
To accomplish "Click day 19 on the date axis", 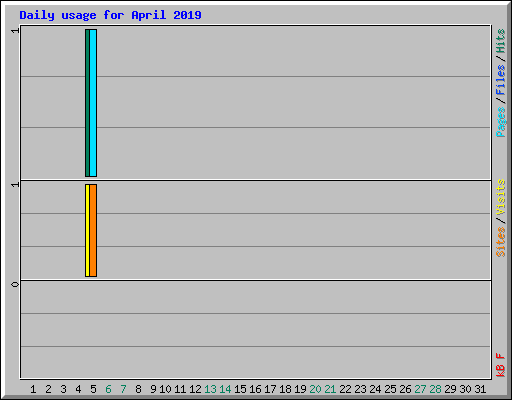I will (300, 389).
